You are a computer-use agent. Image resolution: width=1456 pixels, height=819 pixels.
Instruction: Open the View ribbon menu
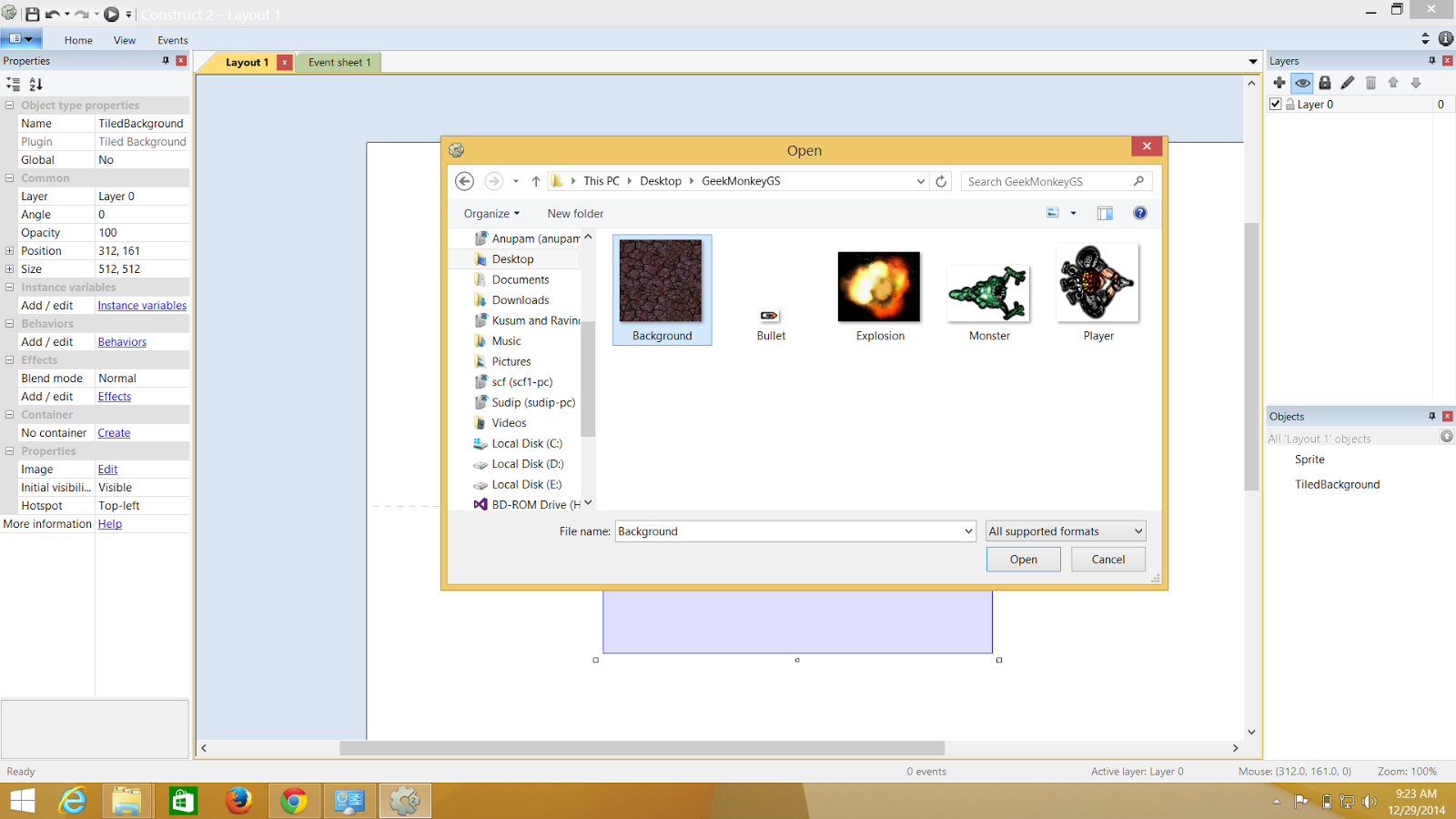click(x=125, y=40)
